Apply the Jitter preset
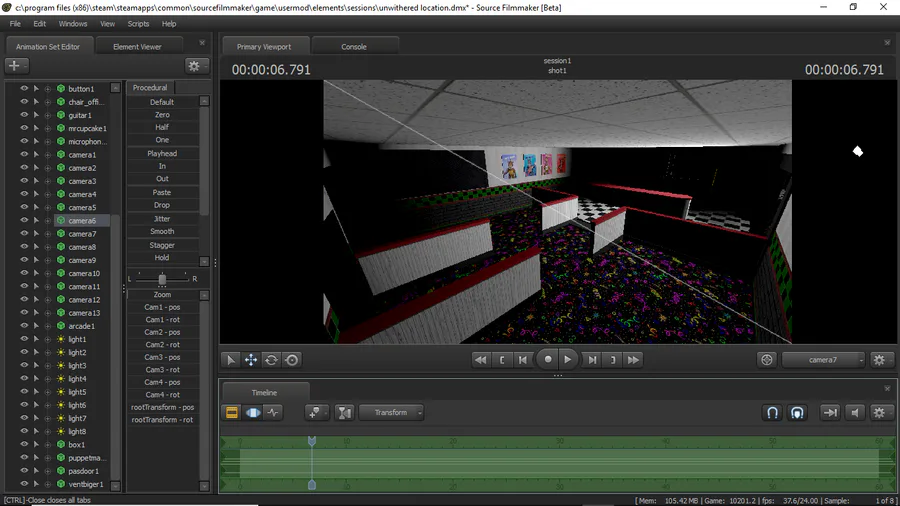This screenshot has width=900, height=506. (x=162, y=219)
